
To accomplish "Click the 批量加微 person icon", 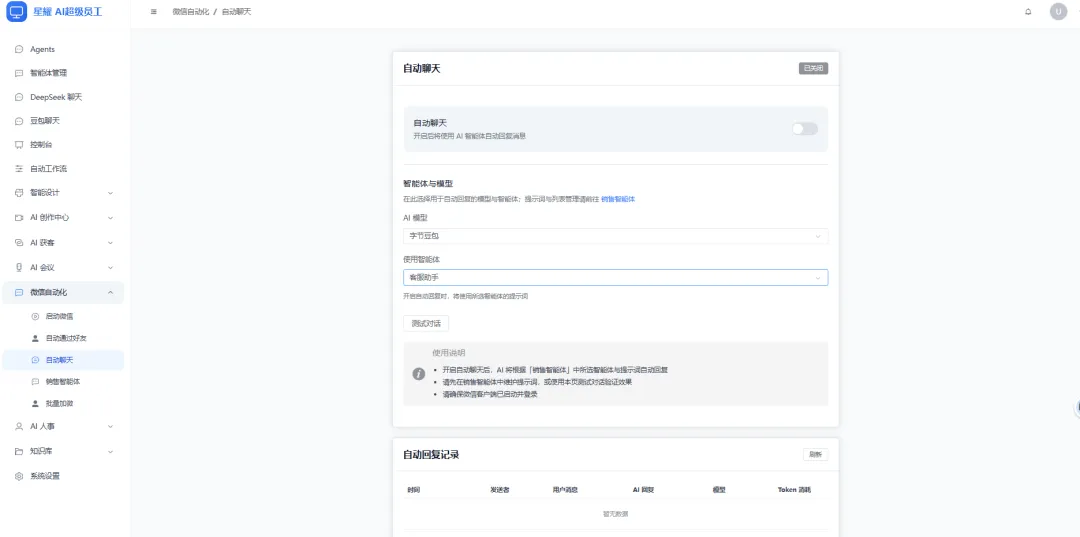I will tap(35, 403).
